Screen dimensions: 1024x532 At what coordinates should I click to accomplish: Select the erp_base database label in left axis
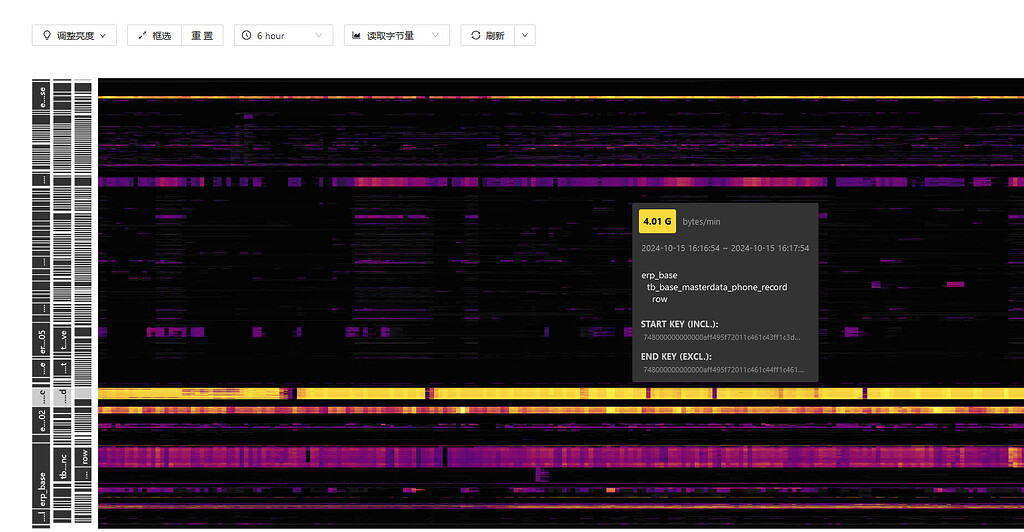coord(42,489)
